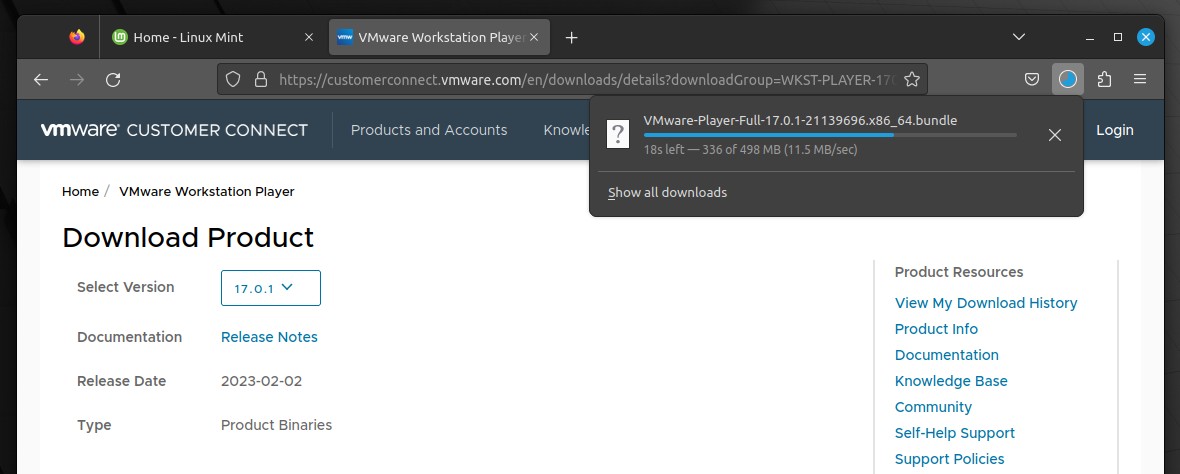Click the tracking protection shield icon
1180x474 pixels.
pos(233,79)
